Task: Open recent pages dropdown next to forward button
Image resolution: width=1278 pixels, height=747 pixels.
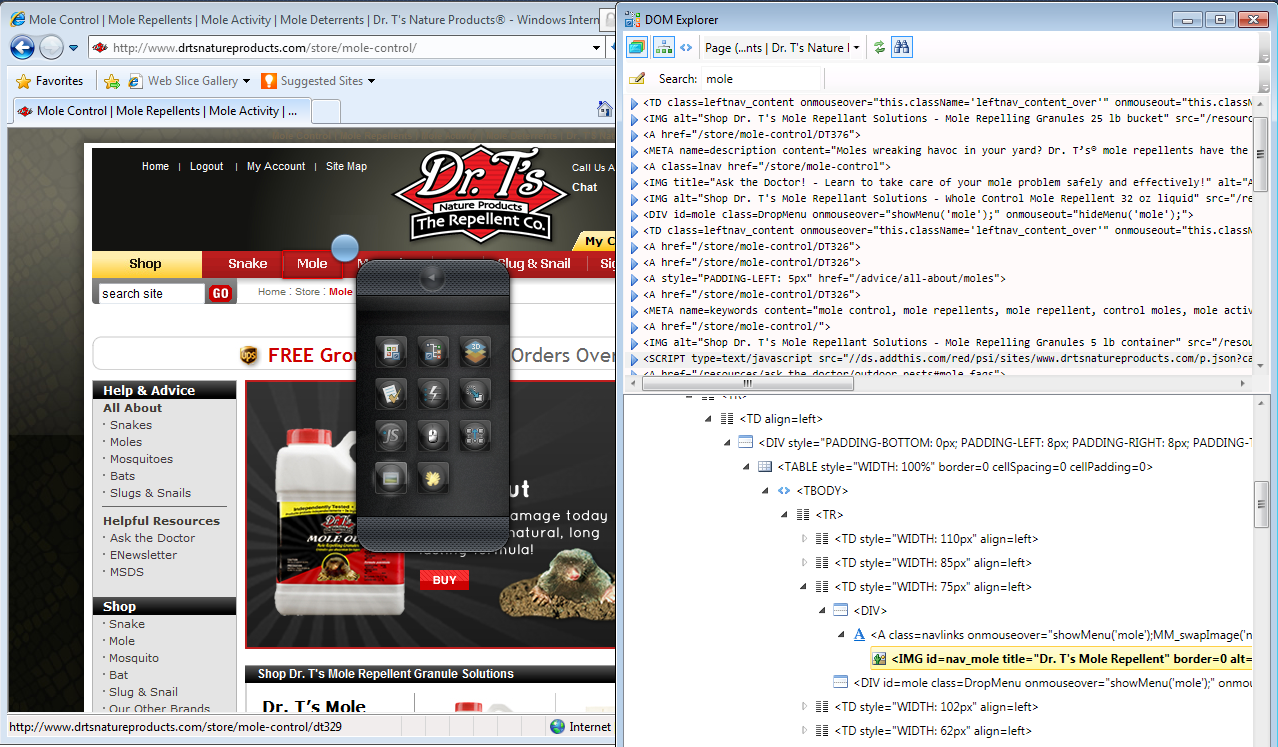Action: [x=73, y=48]
